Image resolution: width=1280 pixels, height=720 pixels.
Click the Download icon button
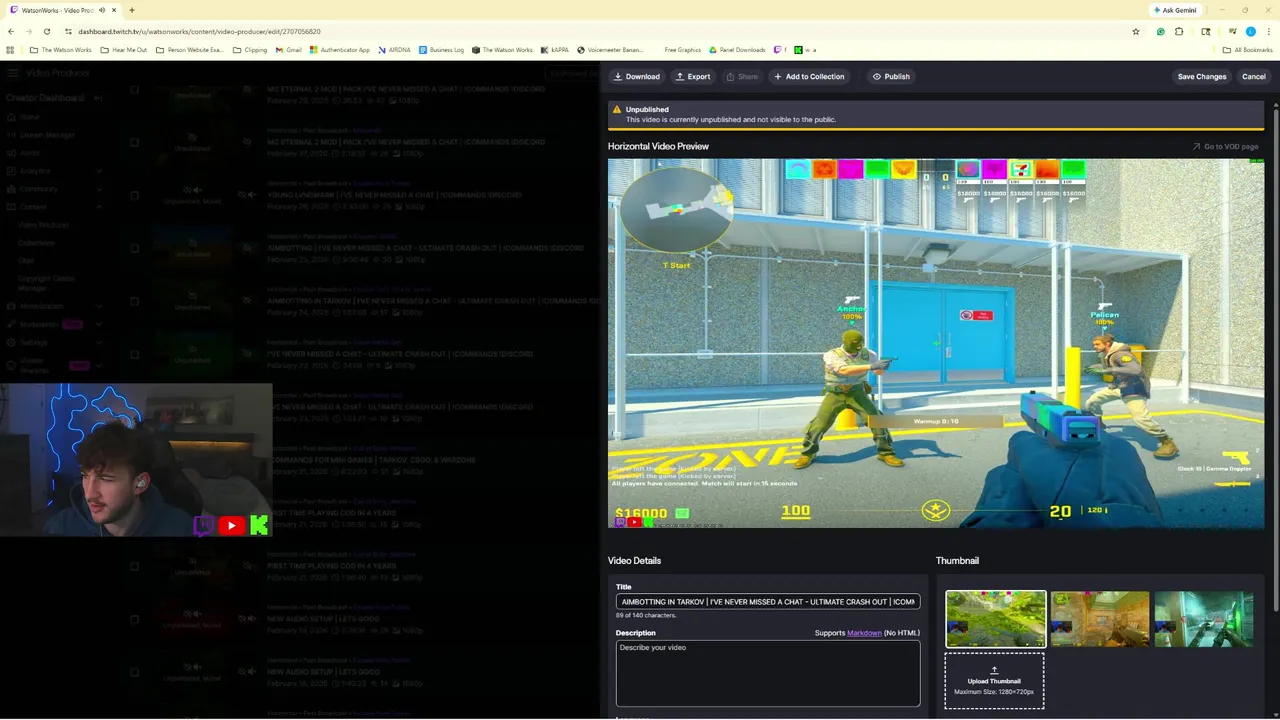pos(636,76)
